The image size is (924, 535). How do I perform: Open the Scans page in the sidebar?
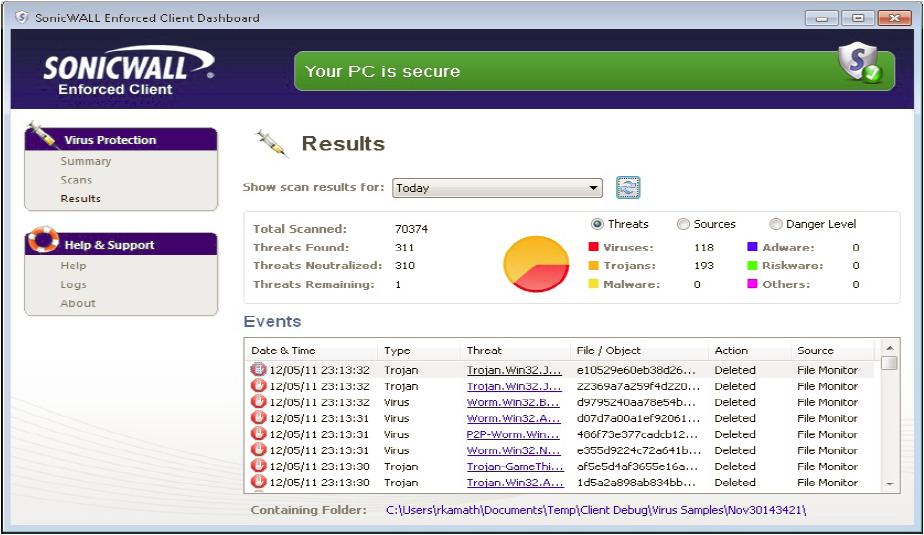pos(76,180)
